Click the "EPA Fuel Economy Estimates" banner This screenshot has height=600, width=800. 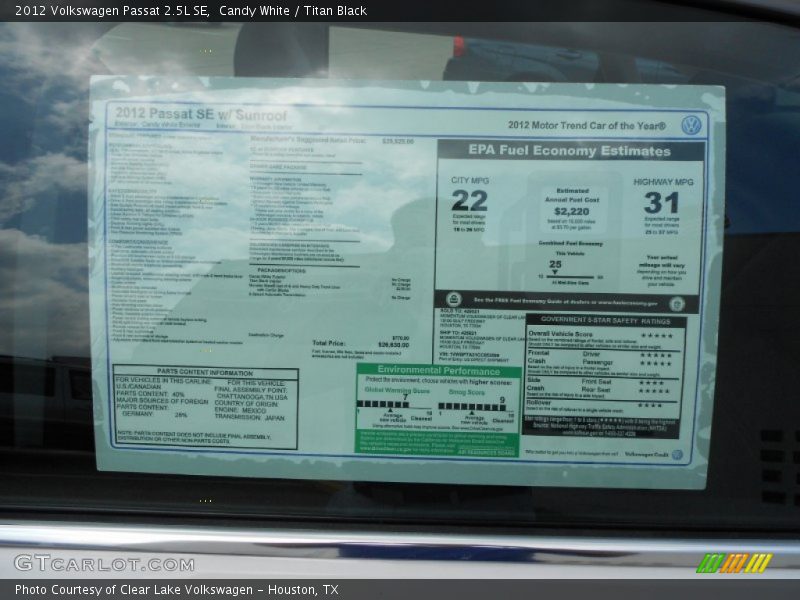tap(569, 151)
